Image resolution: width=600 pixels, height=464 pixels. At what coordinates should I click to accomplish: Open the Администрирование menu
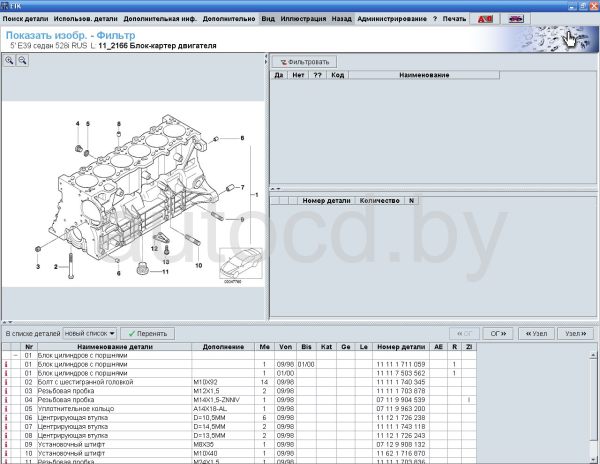pos(392,19)
